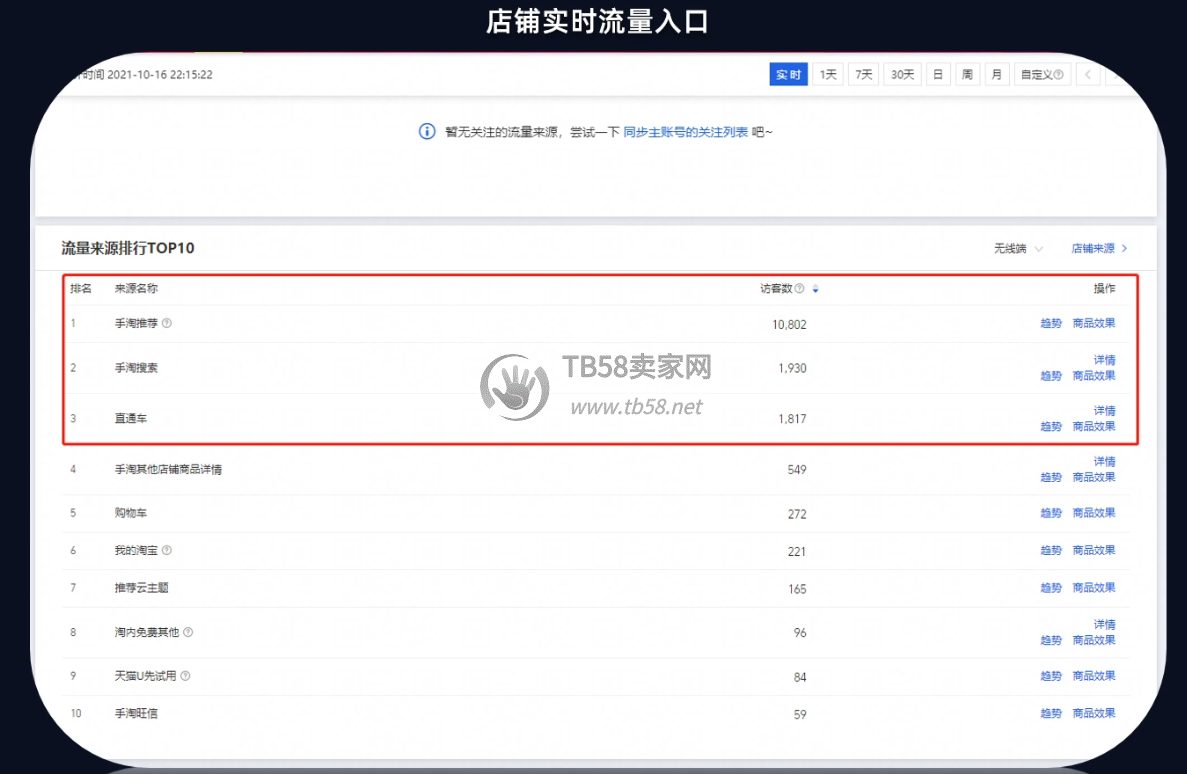1187x774 pixels.
Task: View 详情 for 淘内免费其他
Action: (1104, 625)
